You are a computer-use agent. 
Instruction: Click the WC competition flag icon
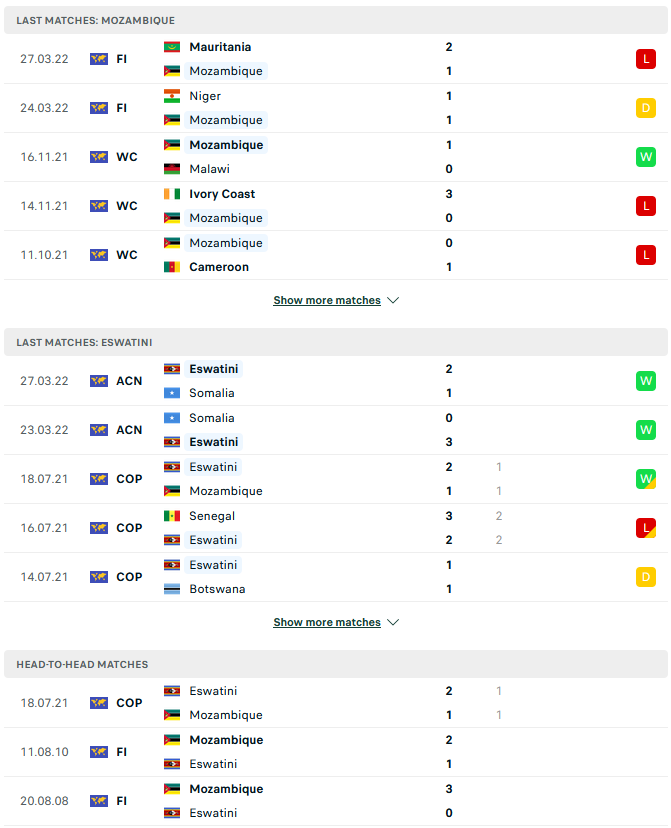click(x=98, y=157)
